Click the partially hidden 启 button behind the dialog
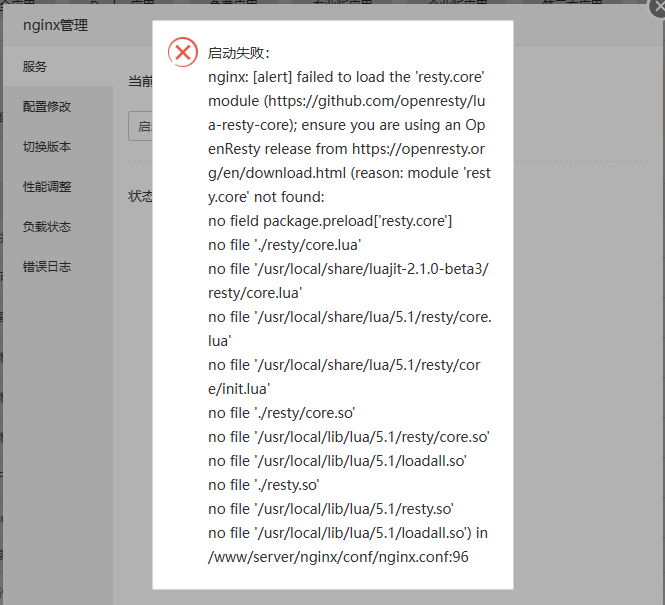Image resolution: width=665 pixels, height=605 pixels. [140, 126]
